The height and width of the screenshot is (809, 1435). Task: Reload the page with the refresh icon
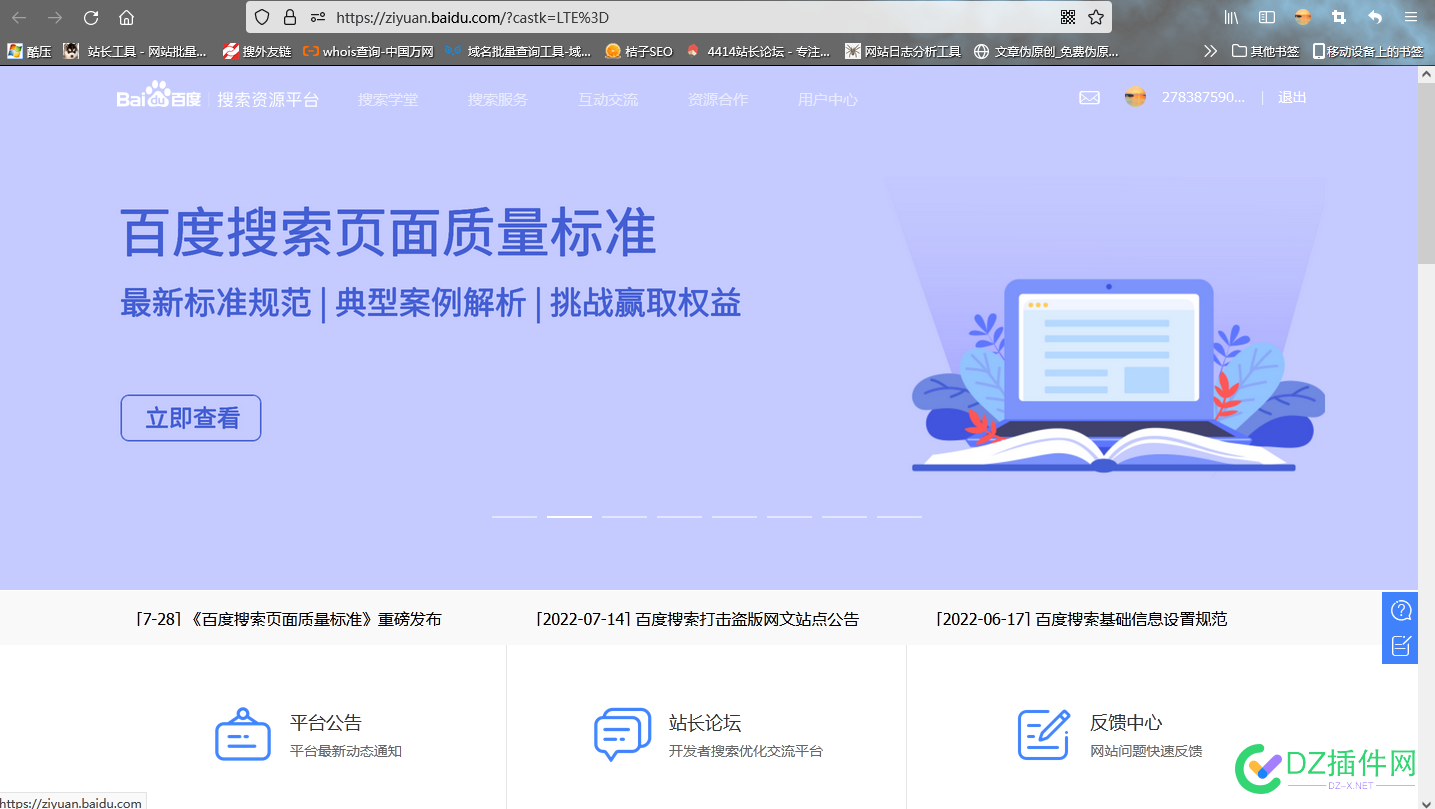[x=91, y=17]
